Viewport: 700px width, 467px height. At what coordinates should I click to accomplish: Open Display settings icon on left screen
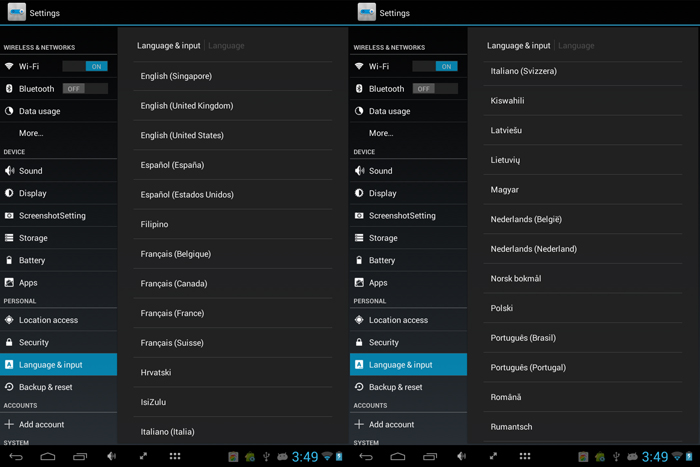9,193
